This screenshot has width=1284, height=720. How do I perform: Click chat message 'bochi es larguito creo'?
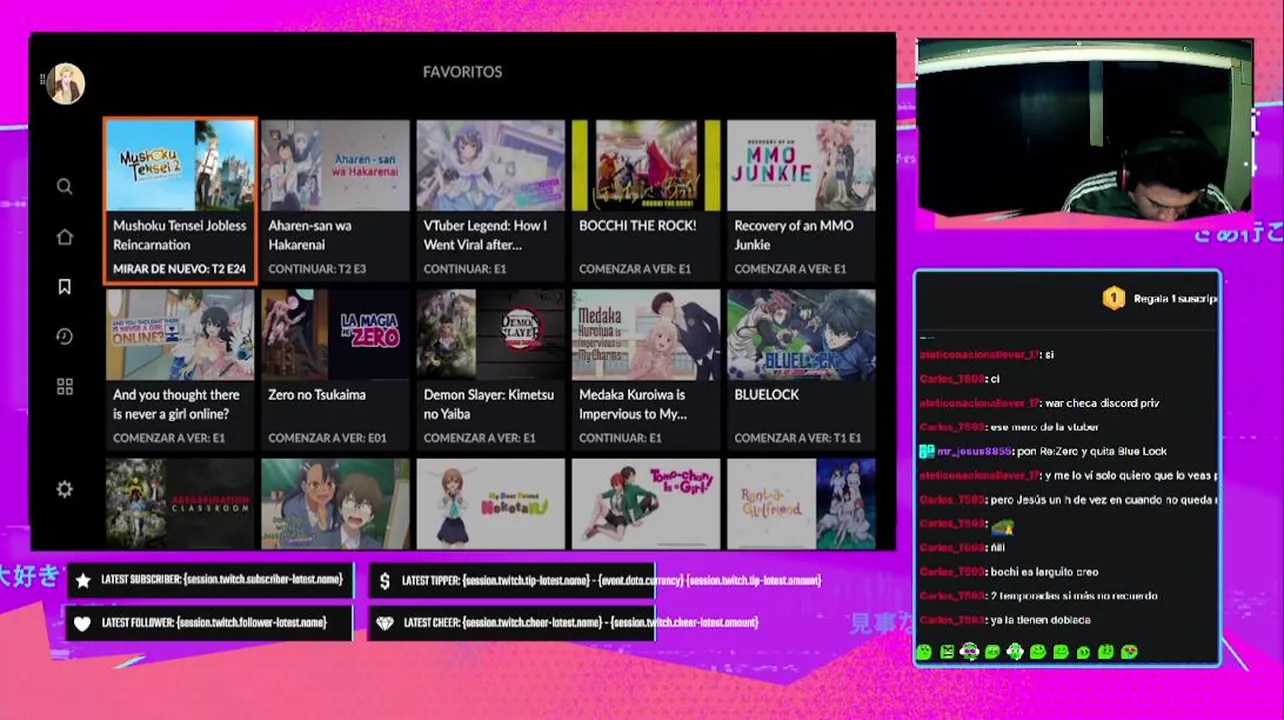(x=1044, y=572)
